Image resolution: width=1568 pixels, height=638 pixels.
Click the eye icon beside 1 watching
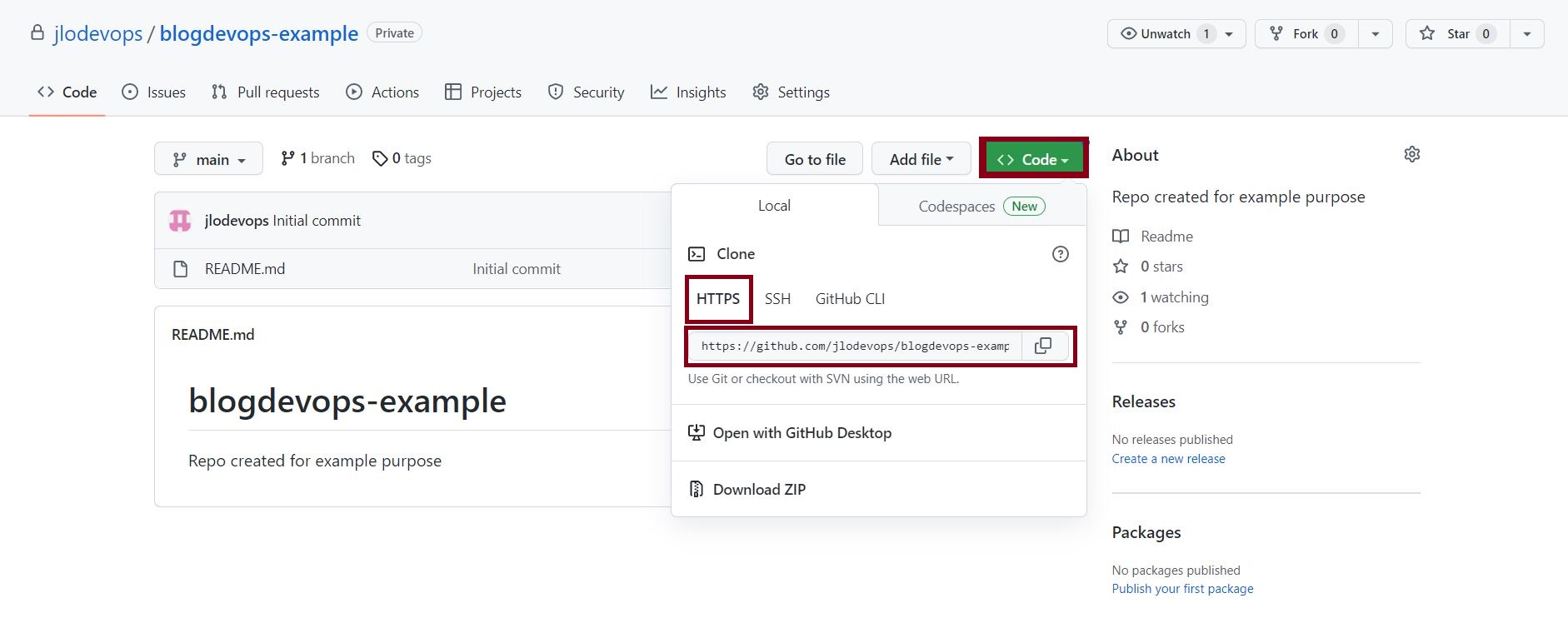(1121, 297)
